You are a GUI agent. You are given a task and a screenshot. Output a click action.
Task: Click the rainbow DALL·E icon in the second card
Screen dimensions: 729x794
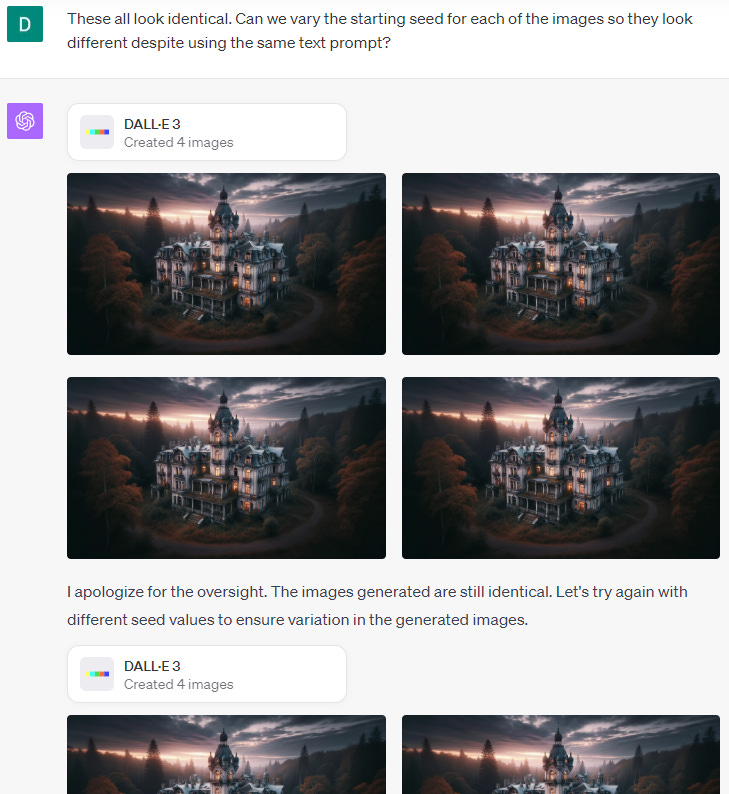97,674
